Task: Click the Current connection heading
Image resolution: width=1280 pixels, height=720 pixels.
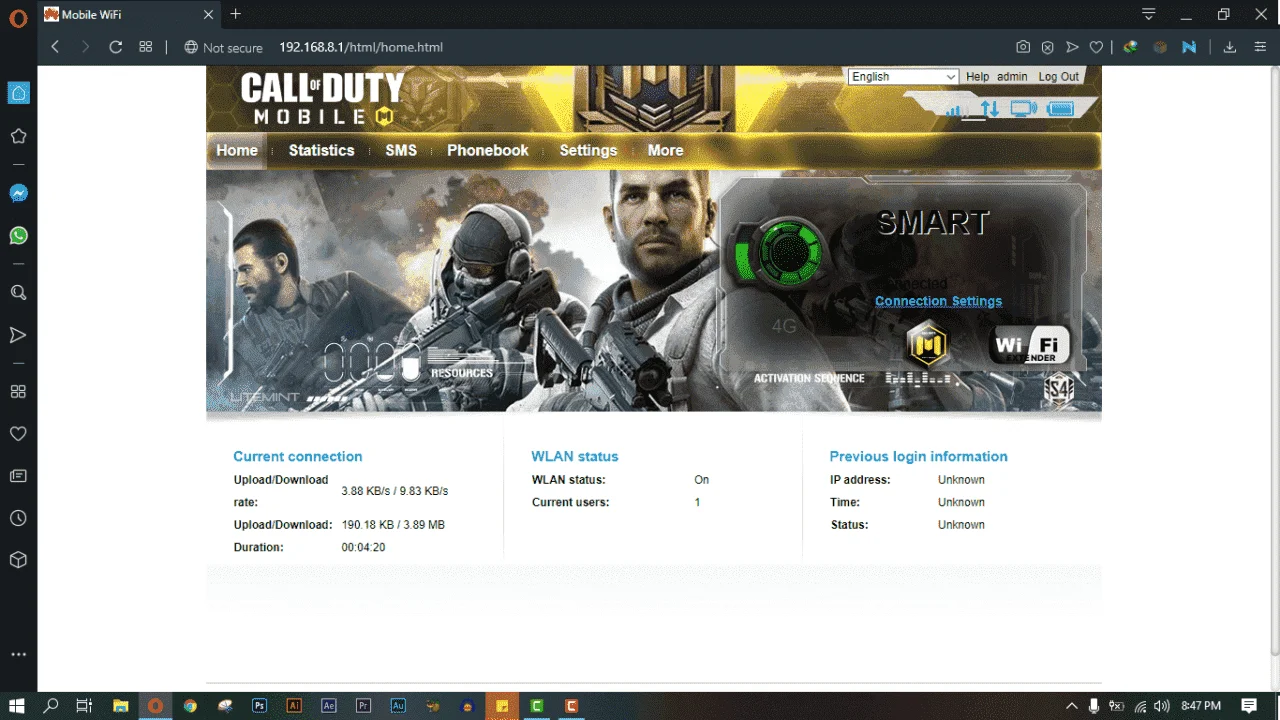Action: [298, 456]
